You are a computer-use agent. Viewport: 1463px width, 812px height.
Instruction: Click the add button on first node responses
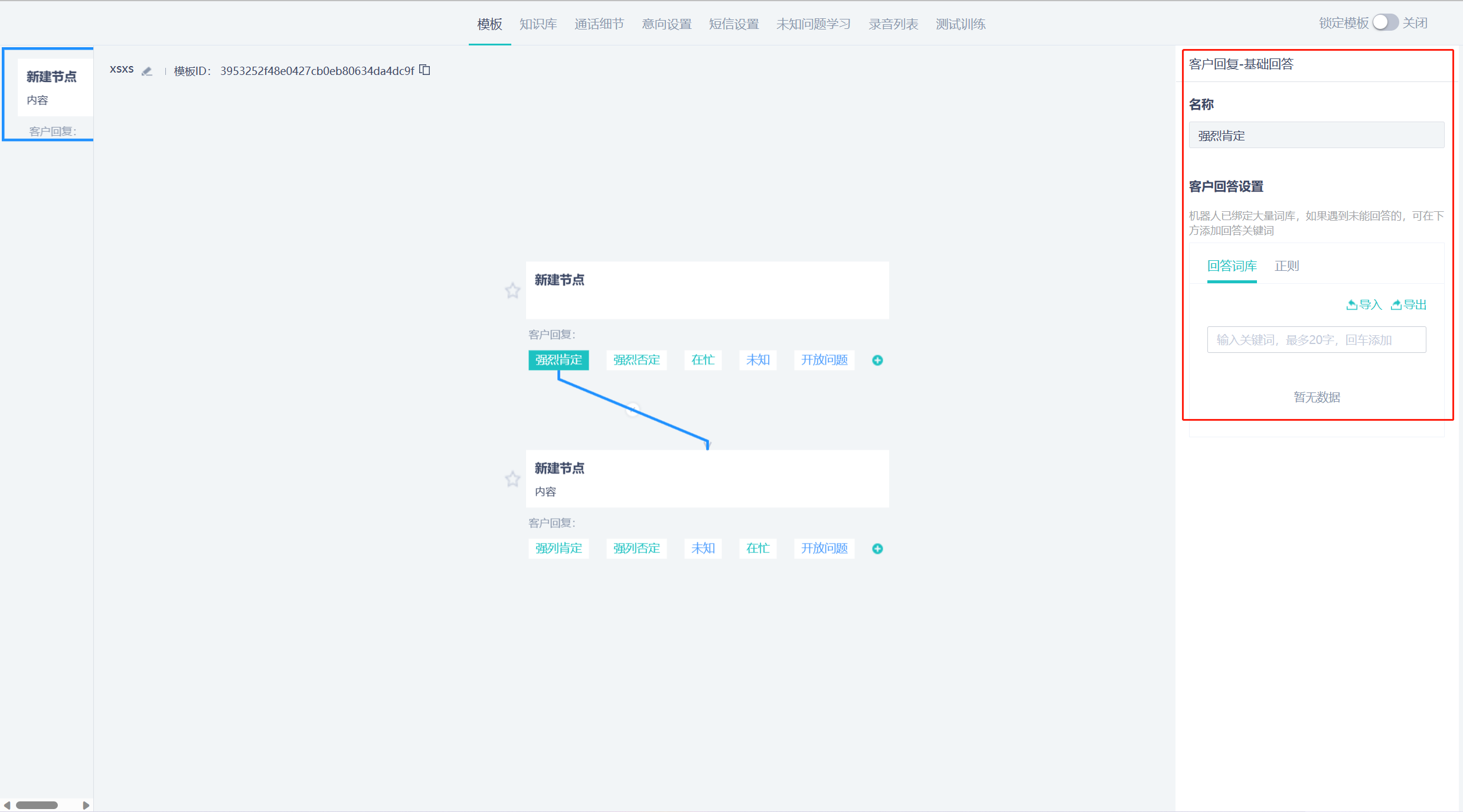(877, 360)
